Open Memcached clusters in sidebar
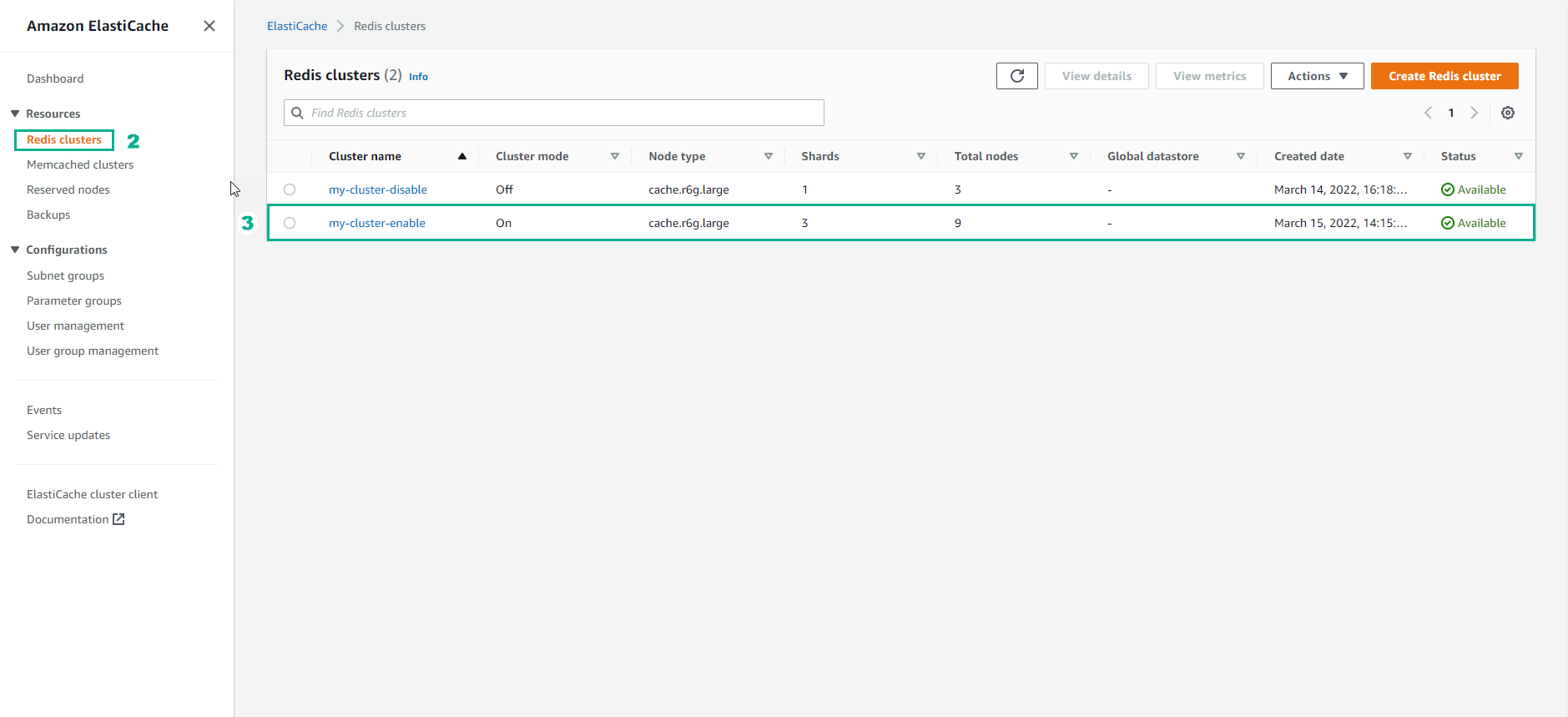The height and width of the screenshot is (717, 1568). pos(80,164)
